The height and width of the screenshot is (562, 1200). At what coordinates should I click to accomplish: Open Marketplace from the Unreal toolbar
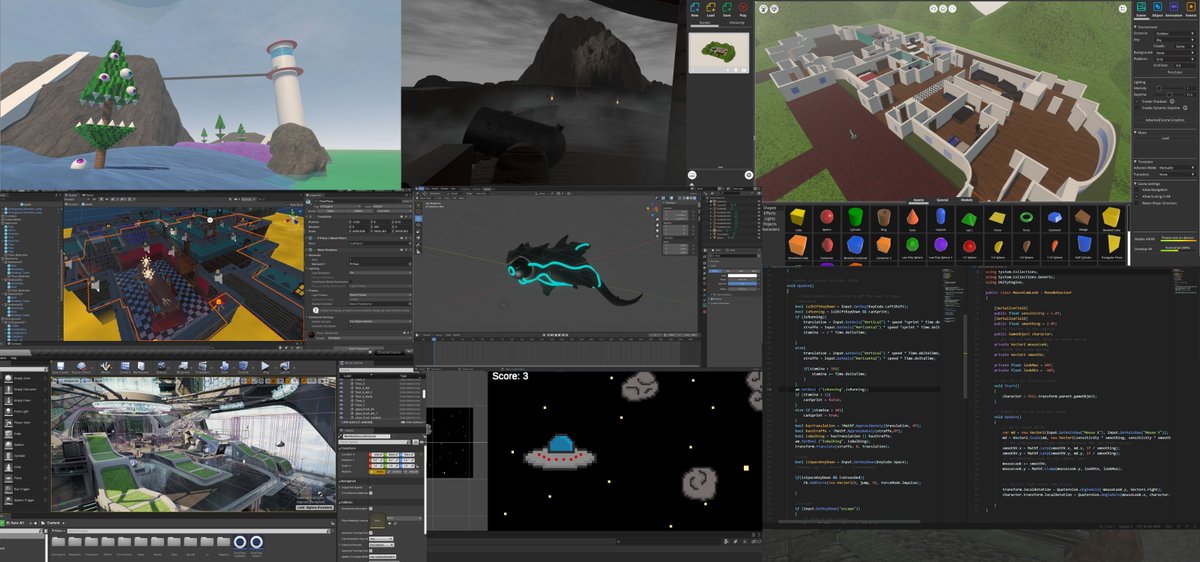tap(141, 366)
